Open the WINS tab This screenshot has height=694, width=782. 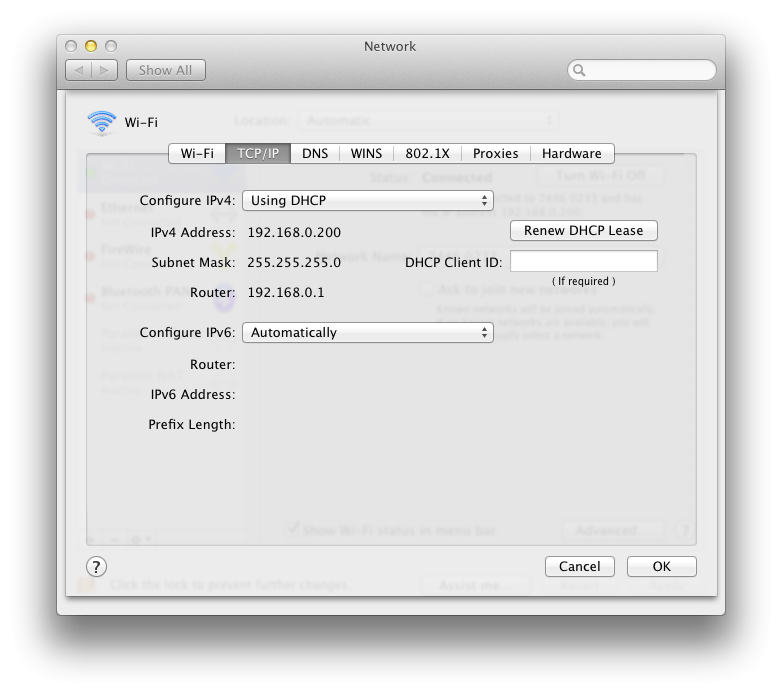point(366,154)
